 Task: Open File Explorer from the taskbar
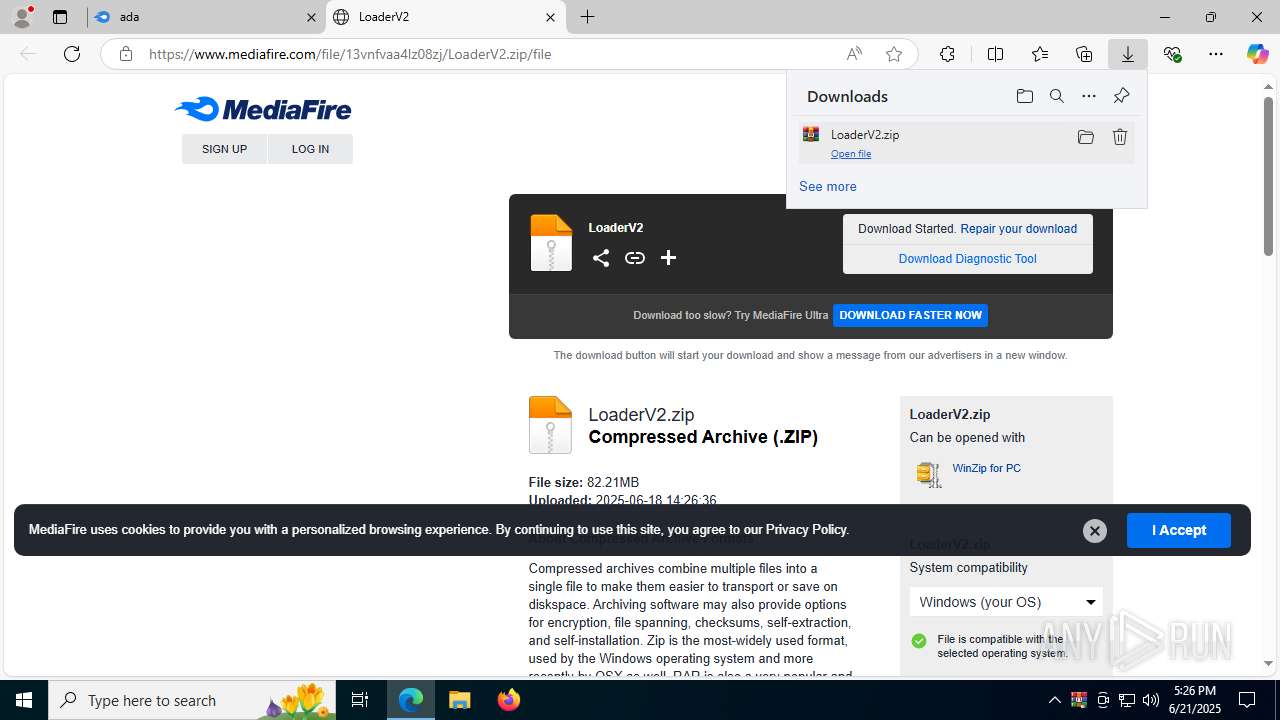[x=460, y=700]
